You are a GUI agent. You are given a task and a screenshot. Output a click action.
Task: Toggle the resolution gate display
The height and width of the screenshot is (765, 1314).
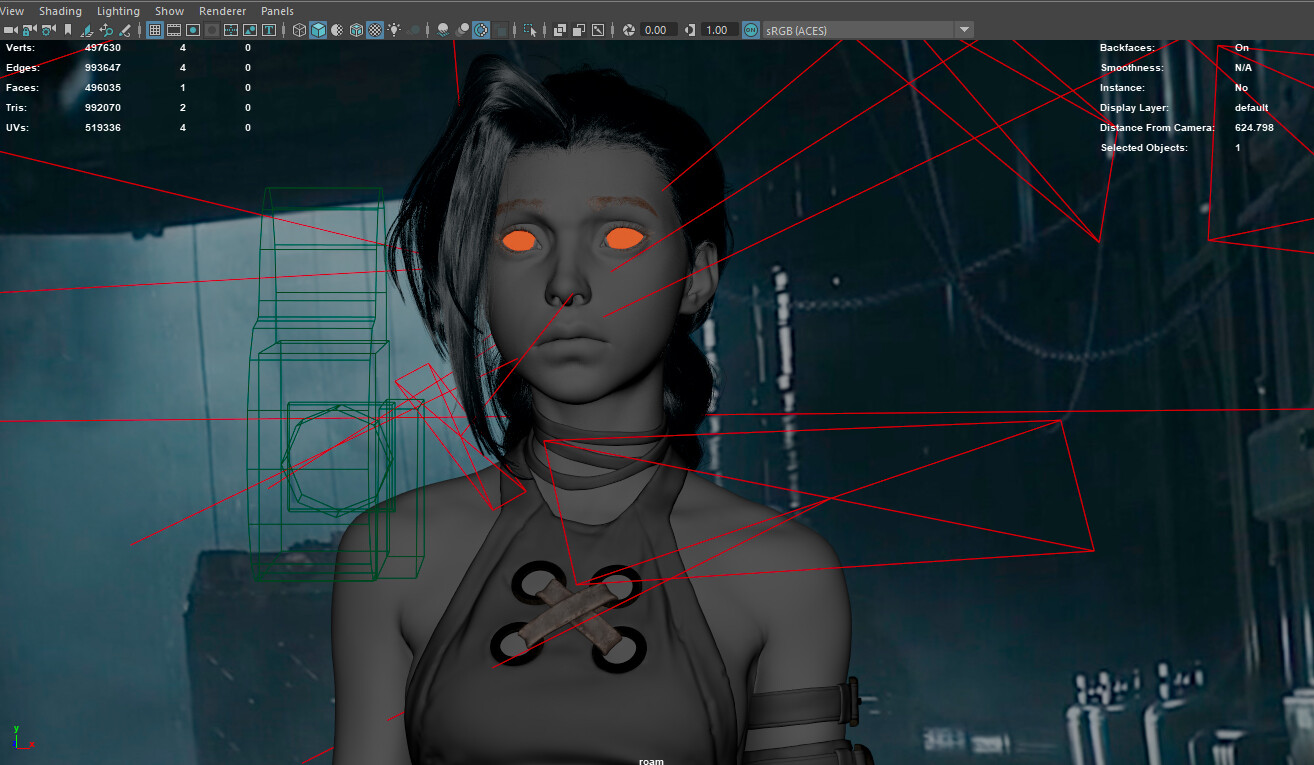click(x=191, y=30)
